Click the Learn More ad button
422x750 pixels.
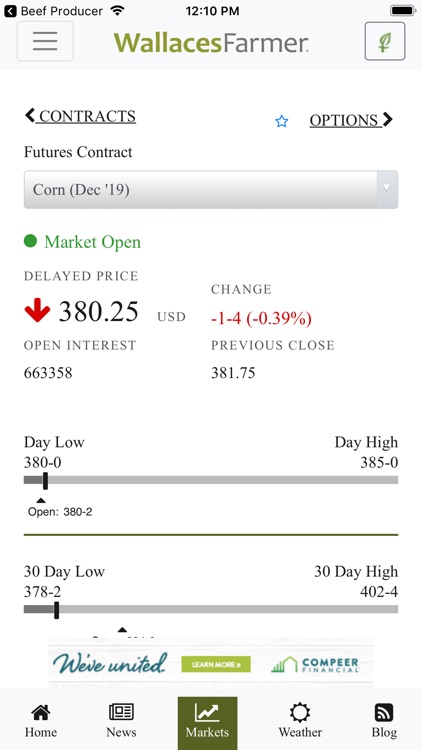pyautogui.click(x=216, y=664)
